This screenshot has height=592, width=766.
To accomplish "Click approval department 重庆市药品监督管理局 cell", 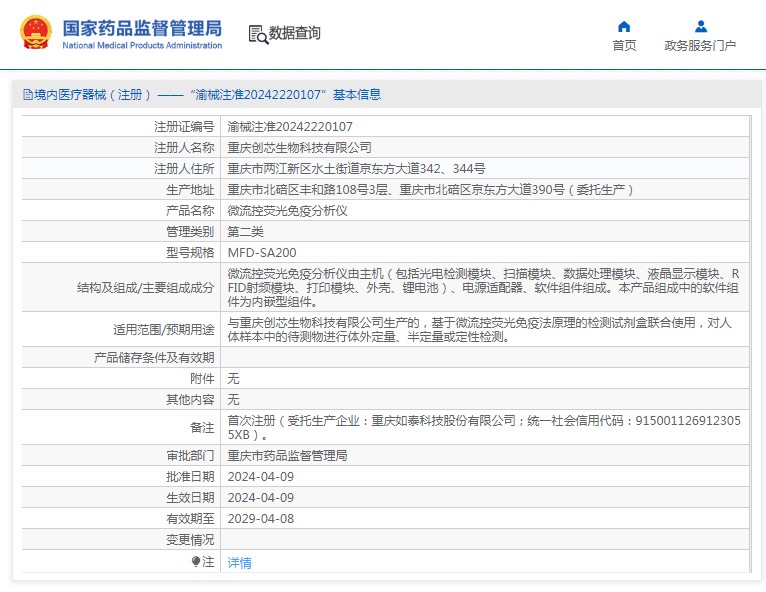I will click(x=287, y=455).
